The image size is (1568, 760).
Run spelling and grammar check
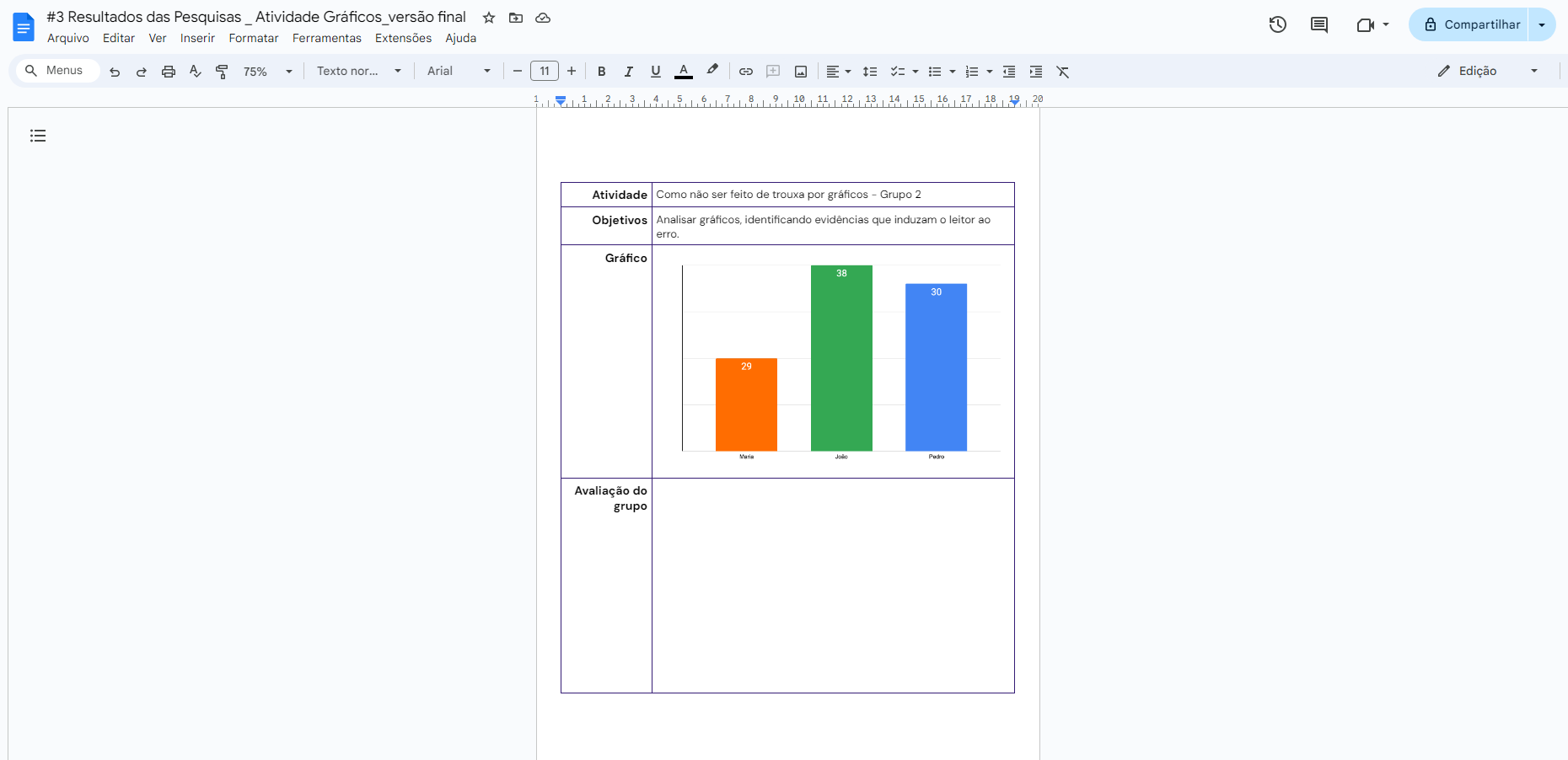[x=196, y=72]
